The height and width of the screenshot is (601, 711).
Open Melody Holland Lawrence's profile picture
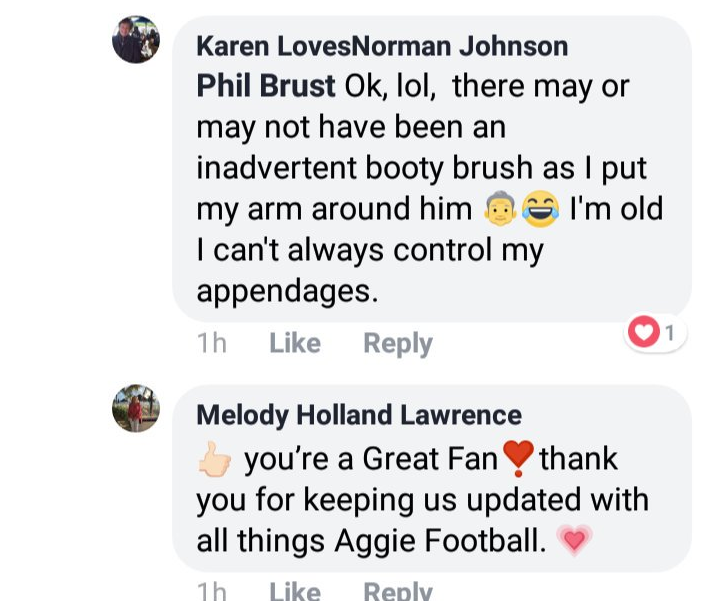click(x=136, y=408)
